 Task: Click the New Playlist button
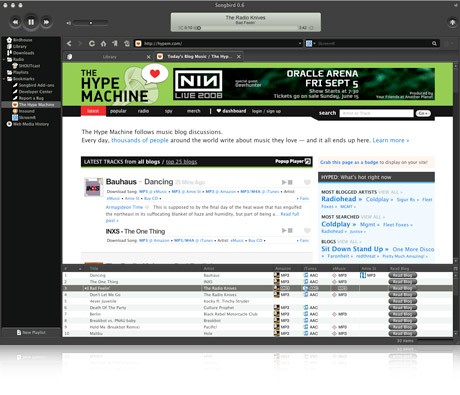pyautogui.click(x=31, y=332)
